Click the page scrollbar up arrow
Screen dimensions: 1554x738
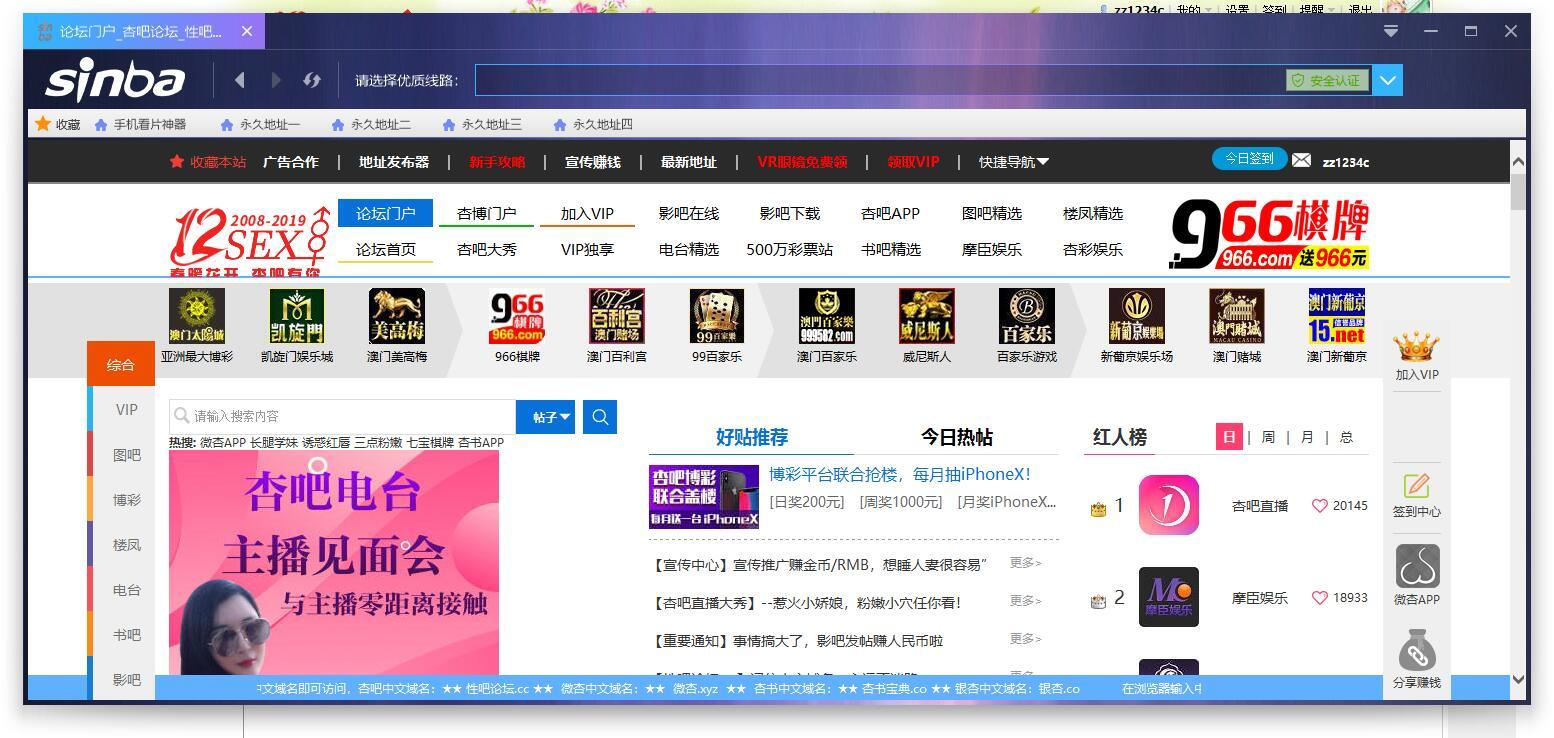pyautogui.click(x=1518, y=161)
